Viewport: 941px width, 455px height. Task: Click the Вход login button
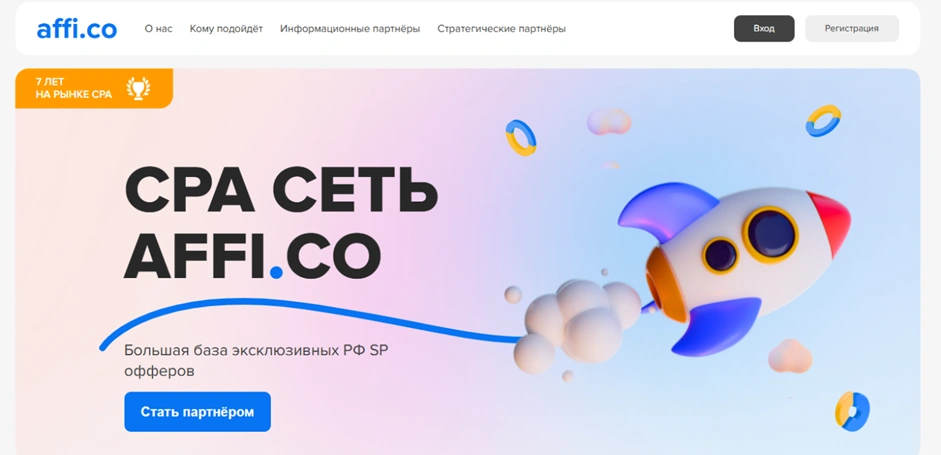[x=764, y=29]
